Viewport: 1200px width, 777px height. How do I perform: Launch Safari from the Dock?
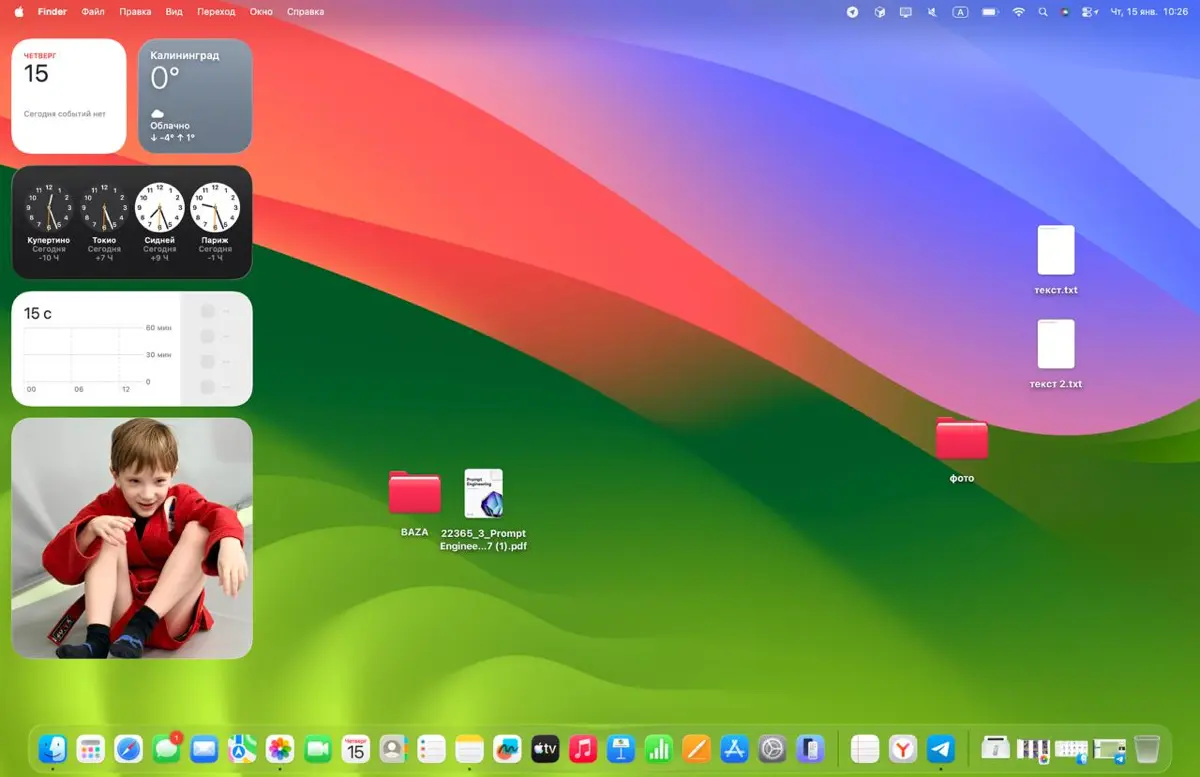(129, 748)
